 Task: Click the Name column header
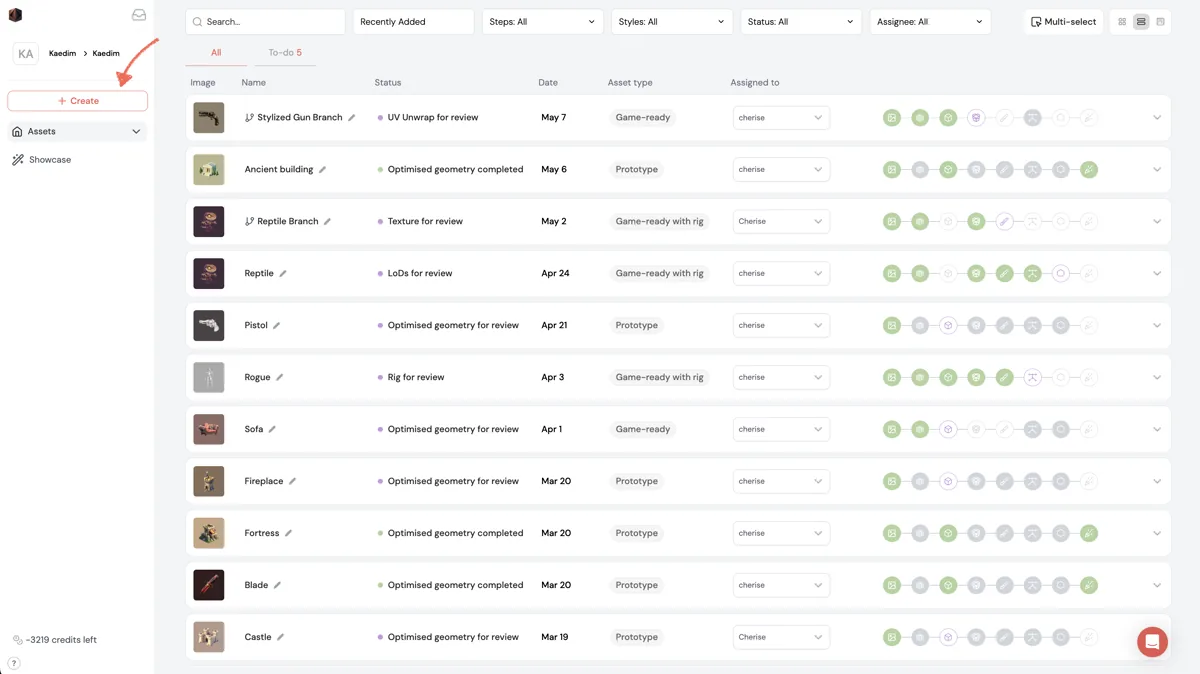(254, 83)
